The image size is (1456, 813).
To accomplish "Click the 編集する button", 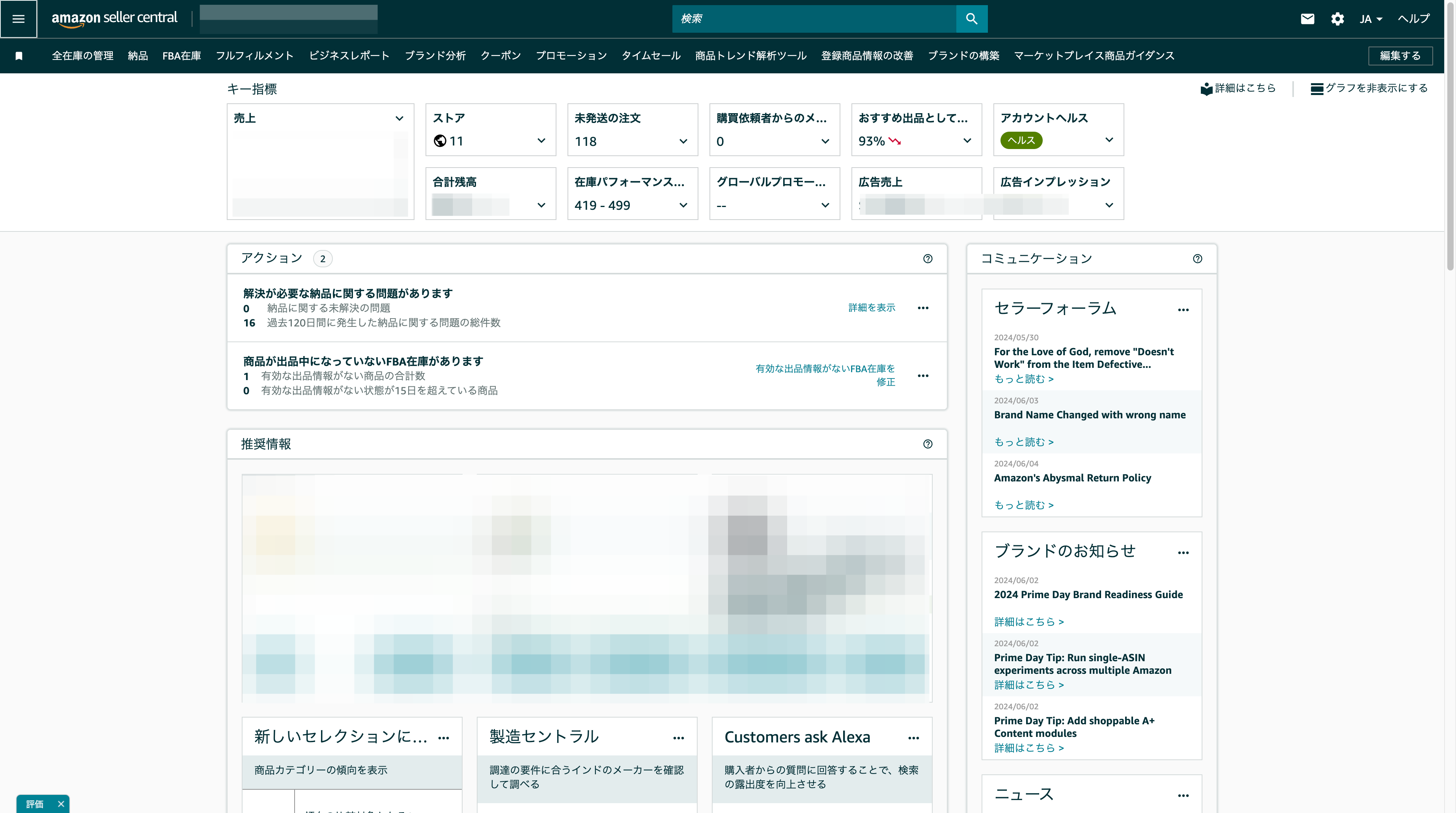I will click(x=1400, y=56).
